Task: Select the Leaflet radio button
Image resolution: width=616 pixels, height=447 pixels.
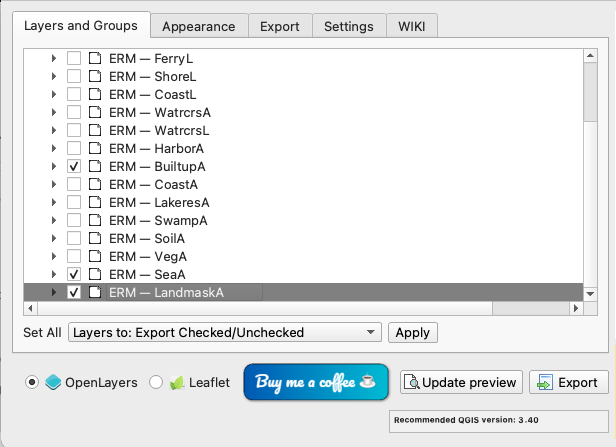Action: point(156,382)
